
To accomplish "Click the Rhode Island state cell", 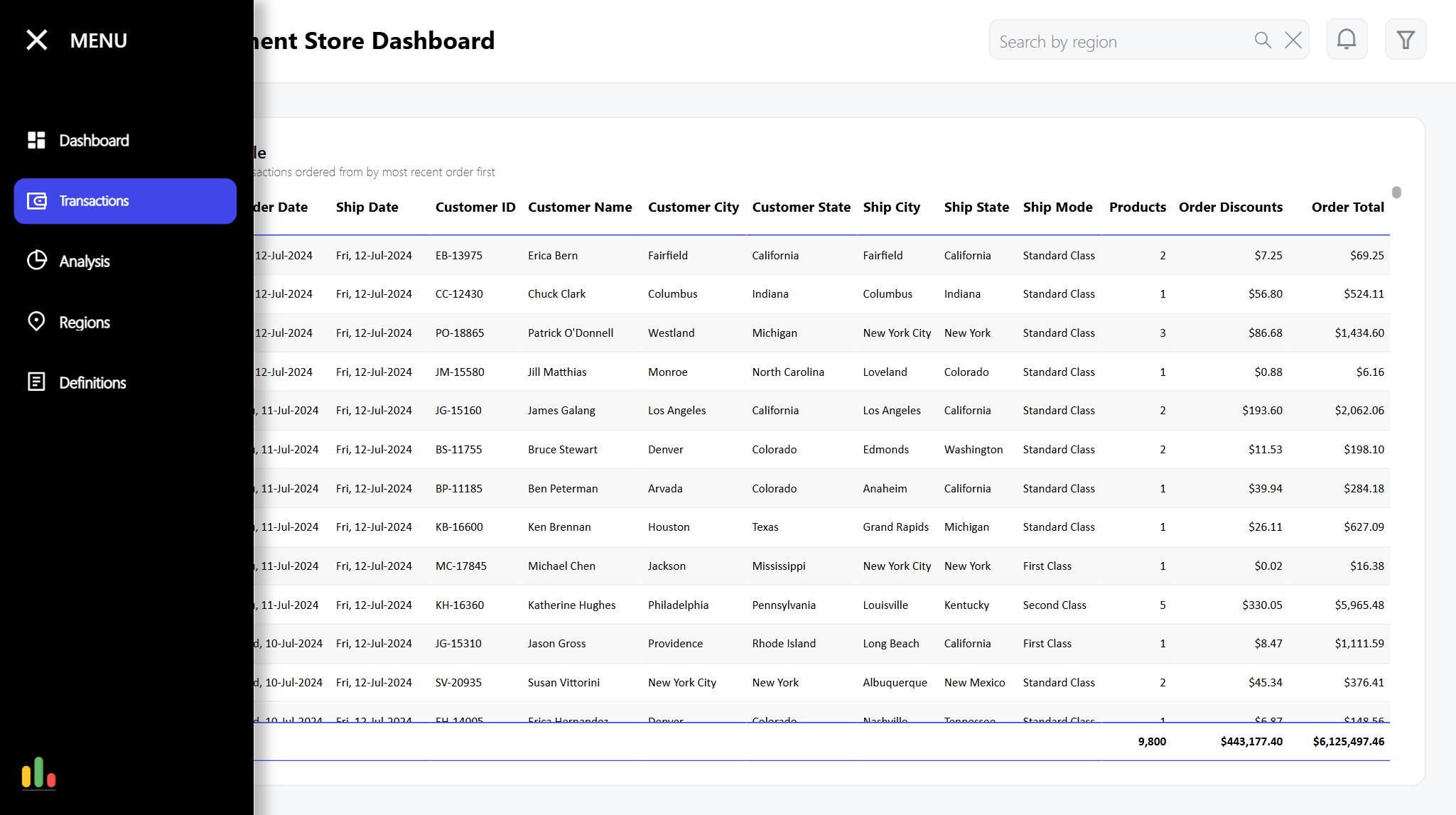I will click(784, 644).
